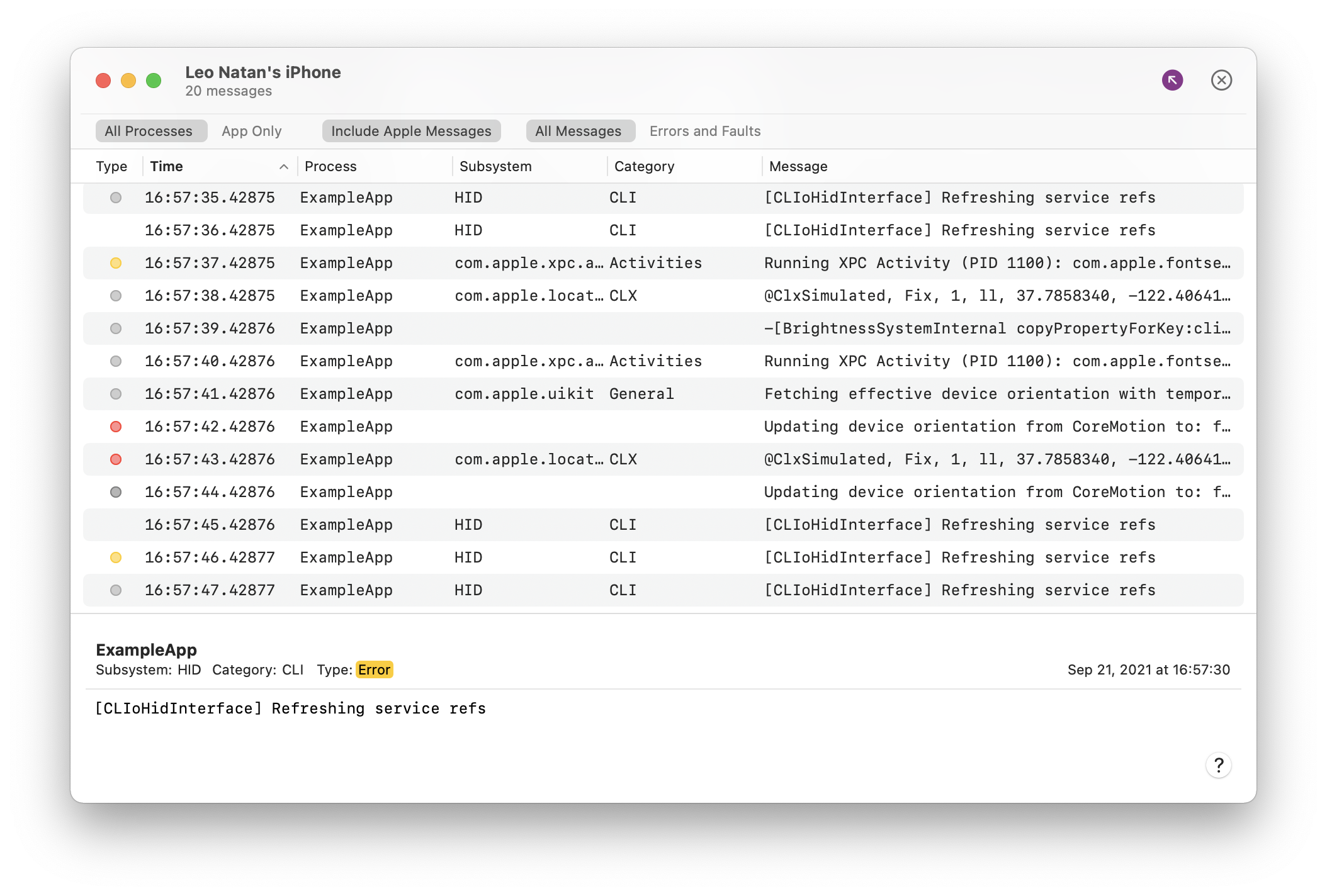
Task: Click the dark gray dot on 16:57:44 row
Action: (116, 492)
